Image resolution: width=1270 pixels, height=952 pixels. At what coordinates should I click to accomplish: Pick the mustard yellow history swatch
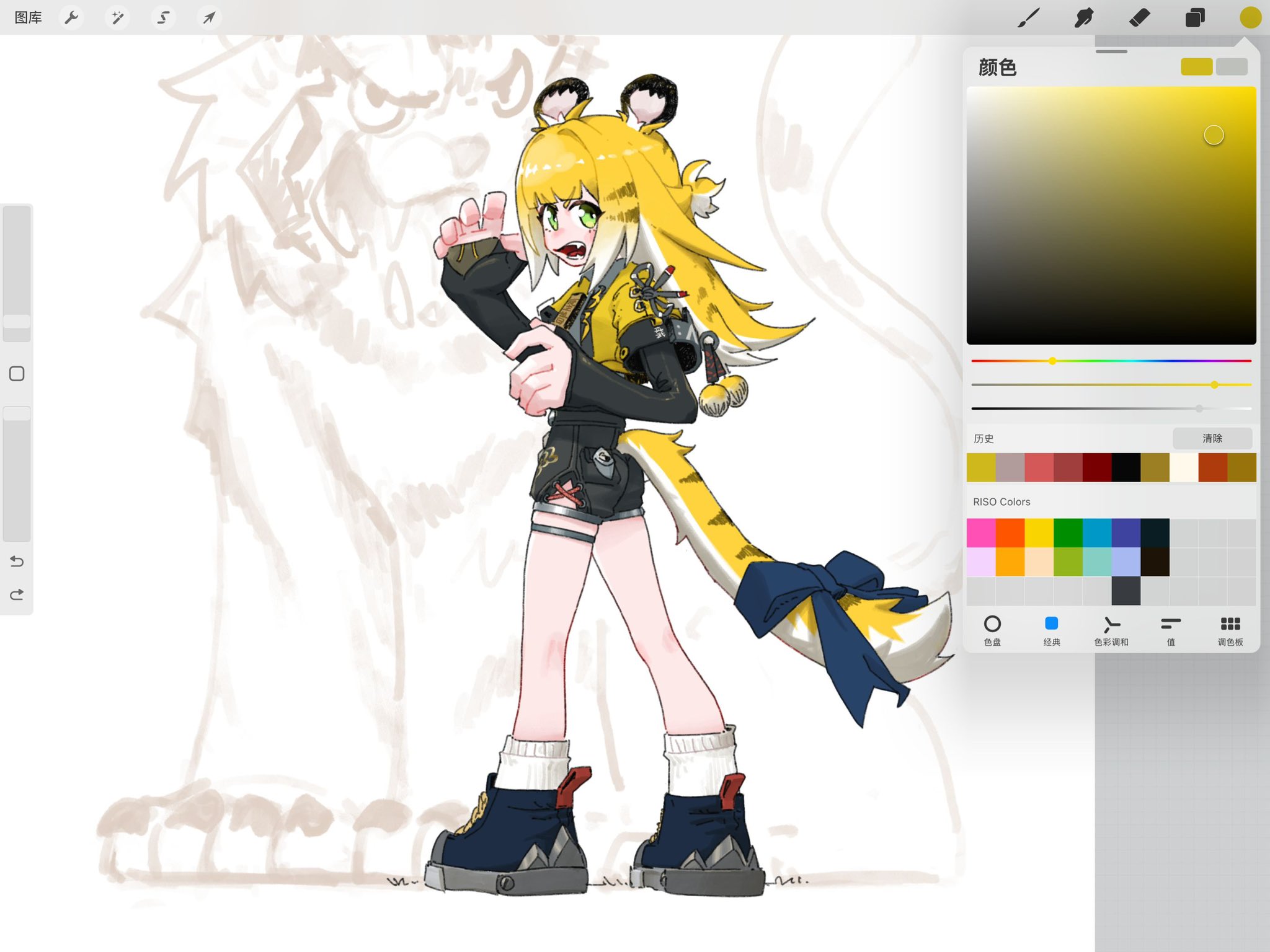(x=981, y=467)
